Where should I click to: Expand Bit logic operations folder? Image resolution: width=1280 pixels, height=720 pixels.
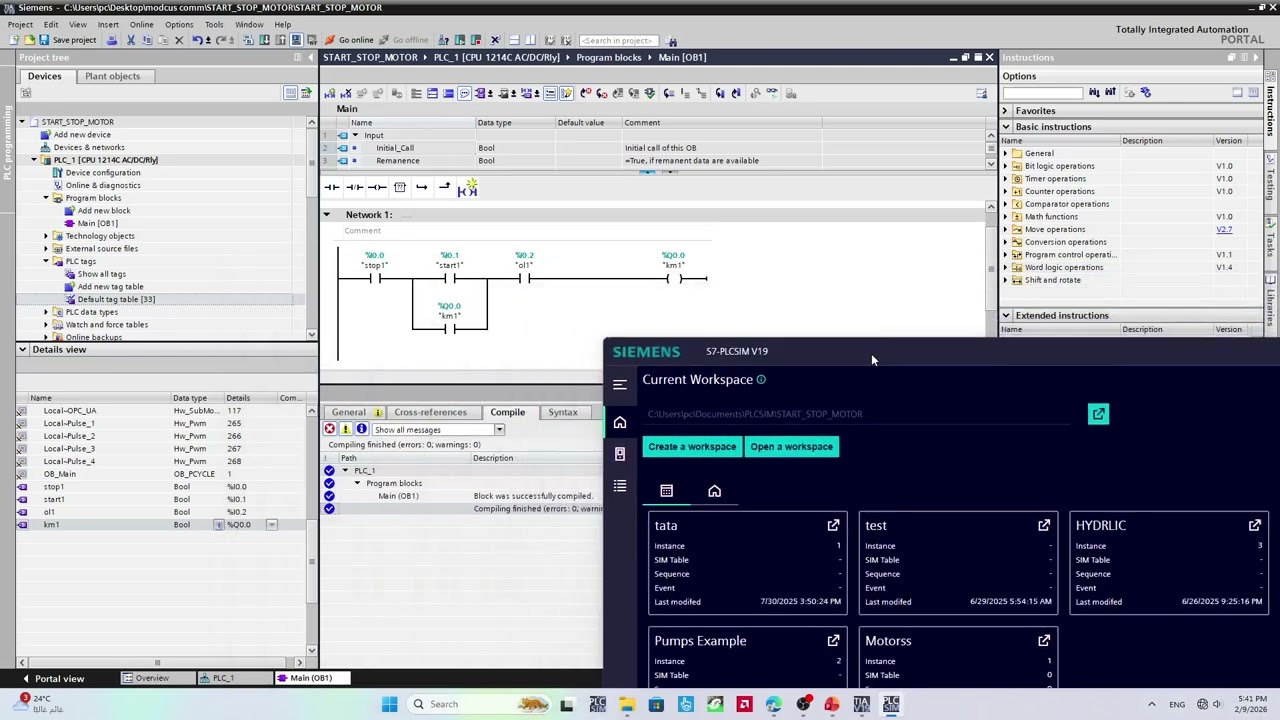[1006, 166]
